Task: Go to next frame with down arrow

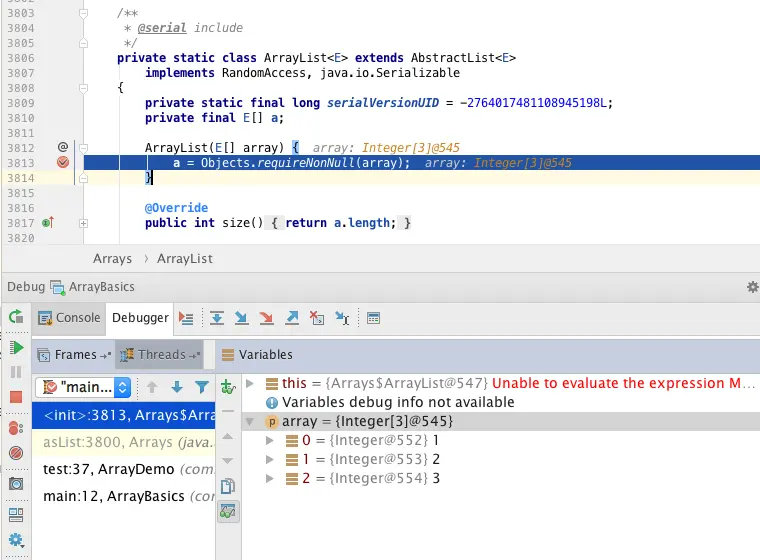Action: [x=177, y=387]
